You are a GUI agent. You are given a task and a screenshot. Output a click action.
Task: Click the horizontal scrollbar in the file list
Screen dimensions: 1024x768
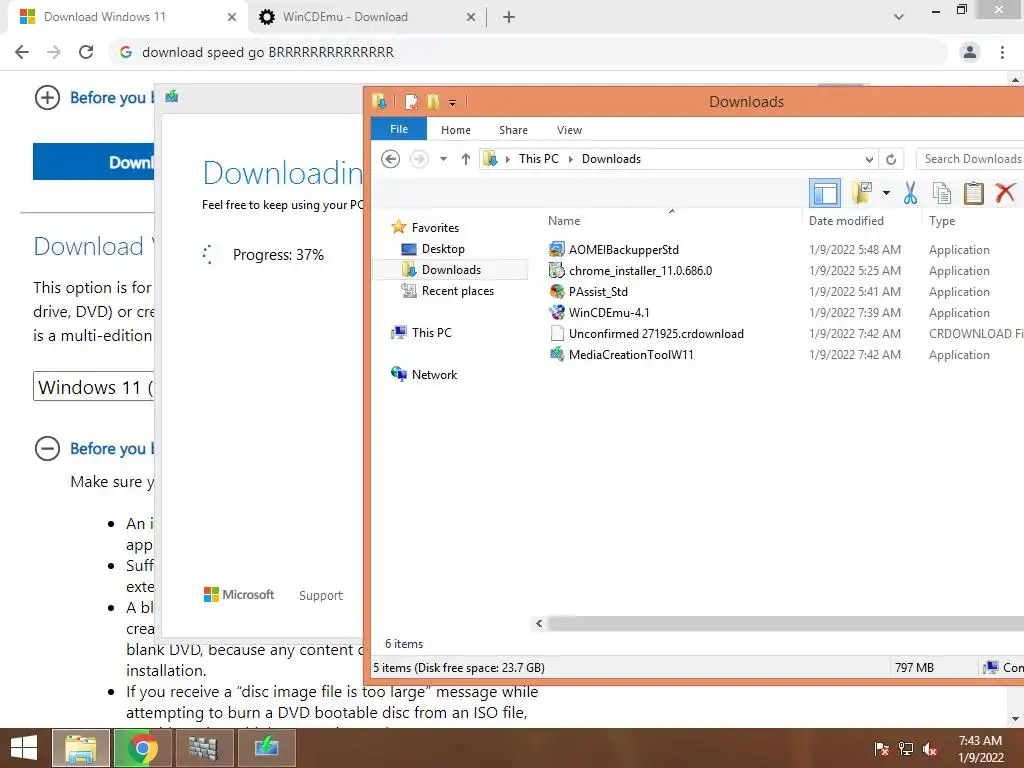coord(786,624)
